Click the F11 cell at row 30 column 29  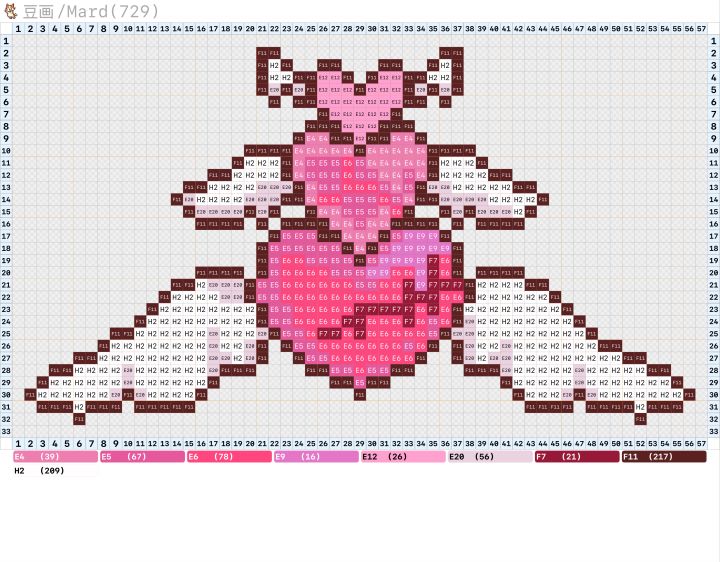point(360,394)
